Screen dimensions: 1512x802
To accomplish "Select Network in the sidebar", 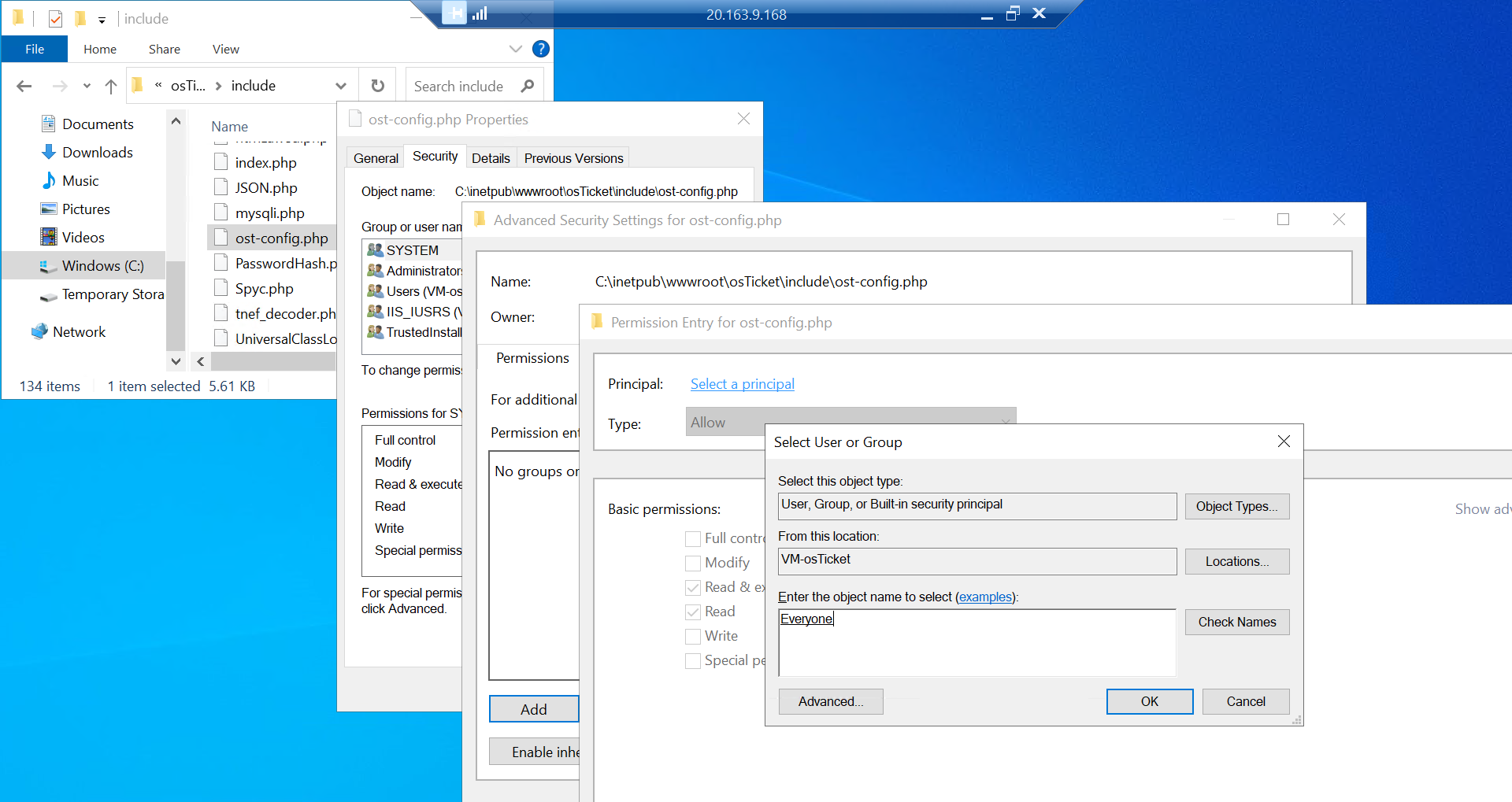I will click(79, 331).
